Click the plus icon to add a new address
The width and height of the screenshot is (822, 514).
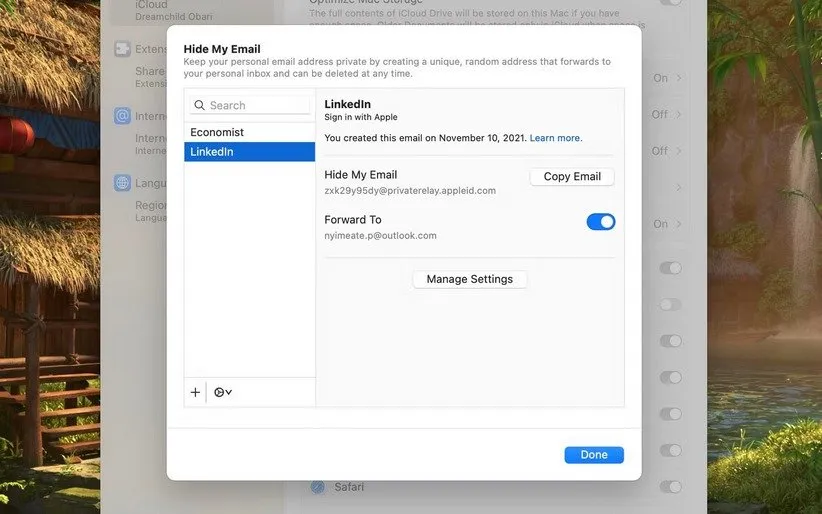(x=195, y=392)
